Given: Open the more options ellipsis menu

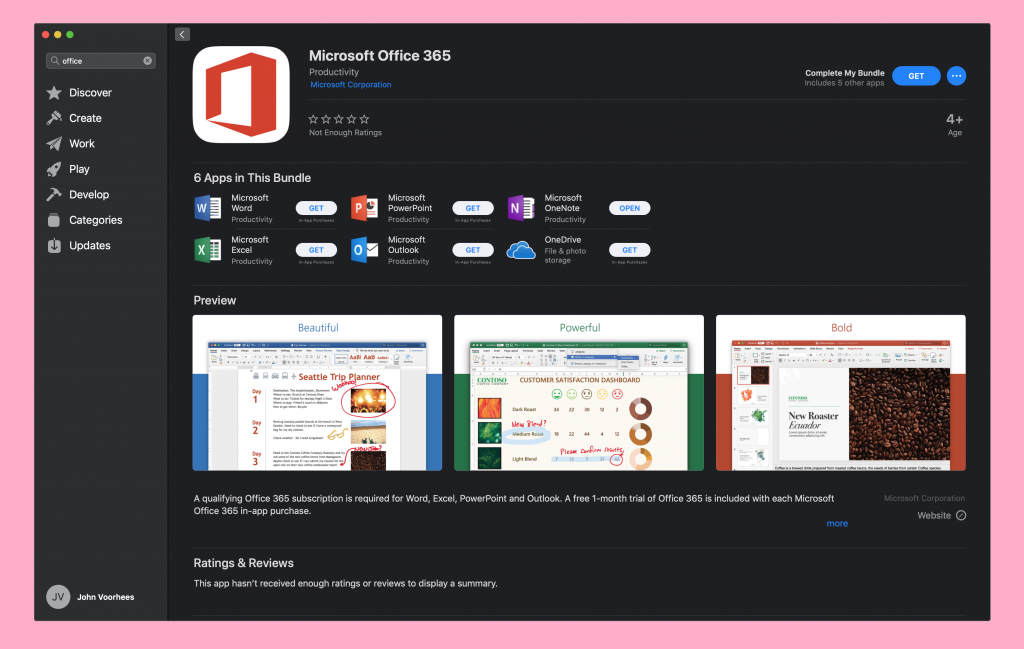Looking at the screenshot, I should pos(956,76).
